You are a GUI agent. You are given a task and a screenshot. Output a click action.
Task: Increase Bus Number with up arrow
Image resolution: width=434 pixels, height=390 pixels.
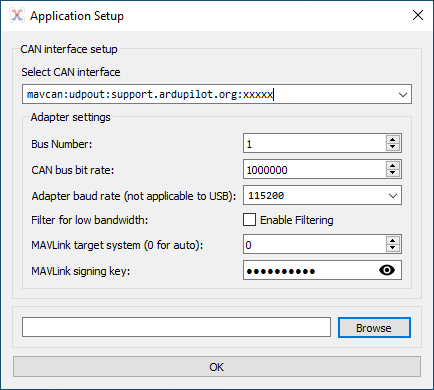pos(393,140)
